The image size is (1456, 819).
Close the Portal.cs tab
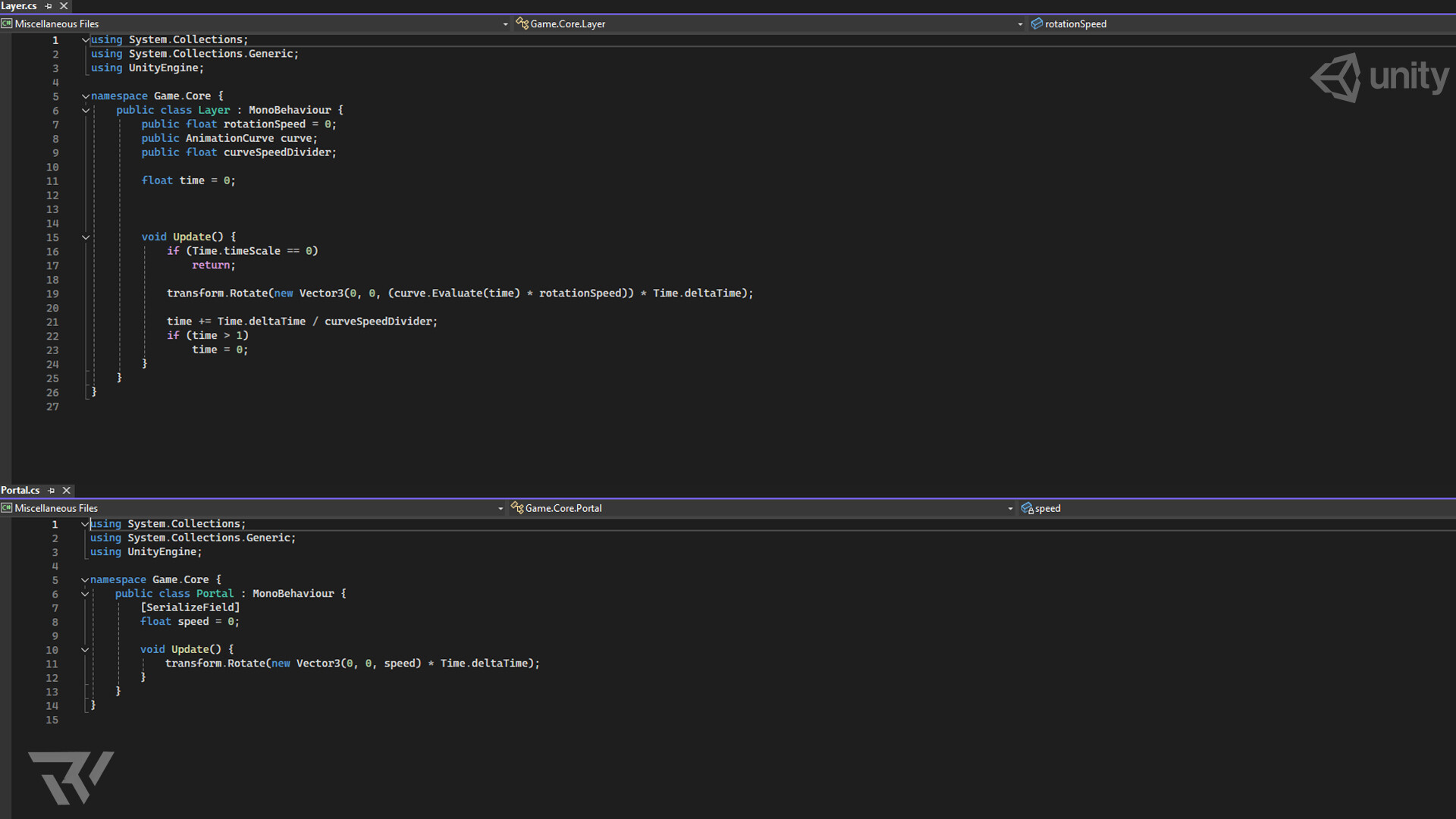pyautogui.click(x=67, y=491)
